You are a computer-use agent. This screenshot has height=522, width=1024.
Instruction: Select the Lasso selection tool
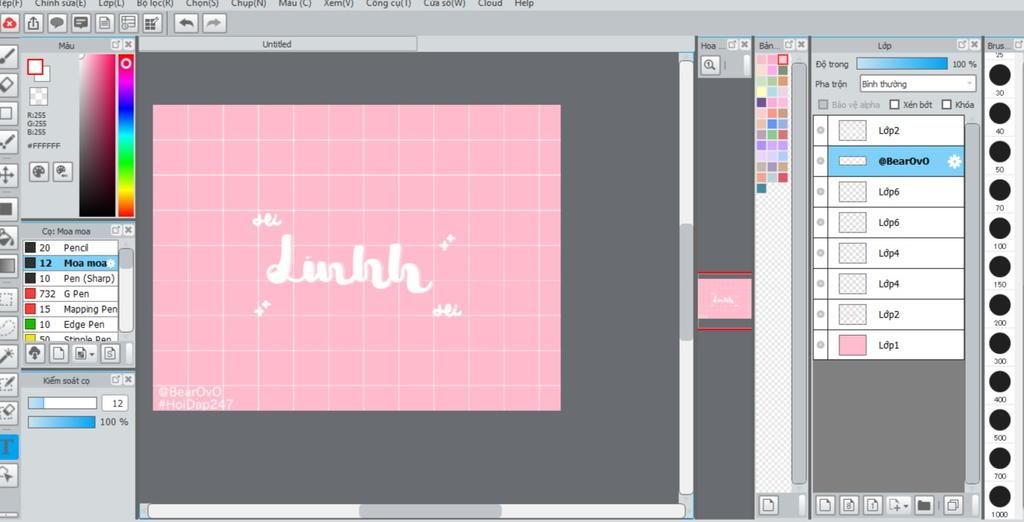[x=7, y=328]
